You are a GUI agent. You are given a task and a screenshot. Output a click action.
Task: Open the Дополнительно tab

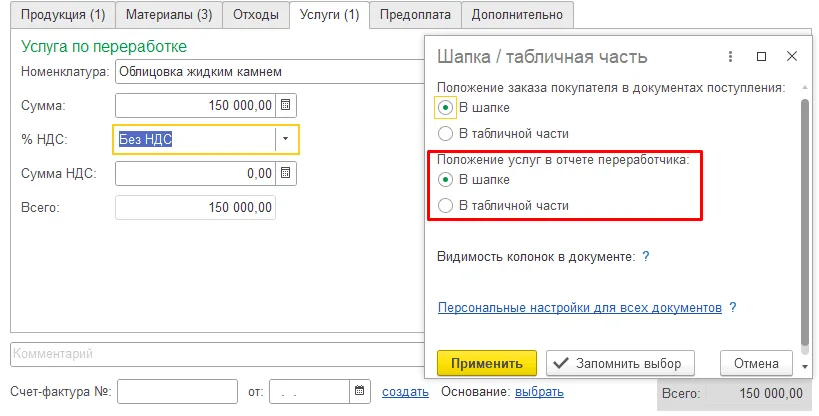click(x=517, y=15)
